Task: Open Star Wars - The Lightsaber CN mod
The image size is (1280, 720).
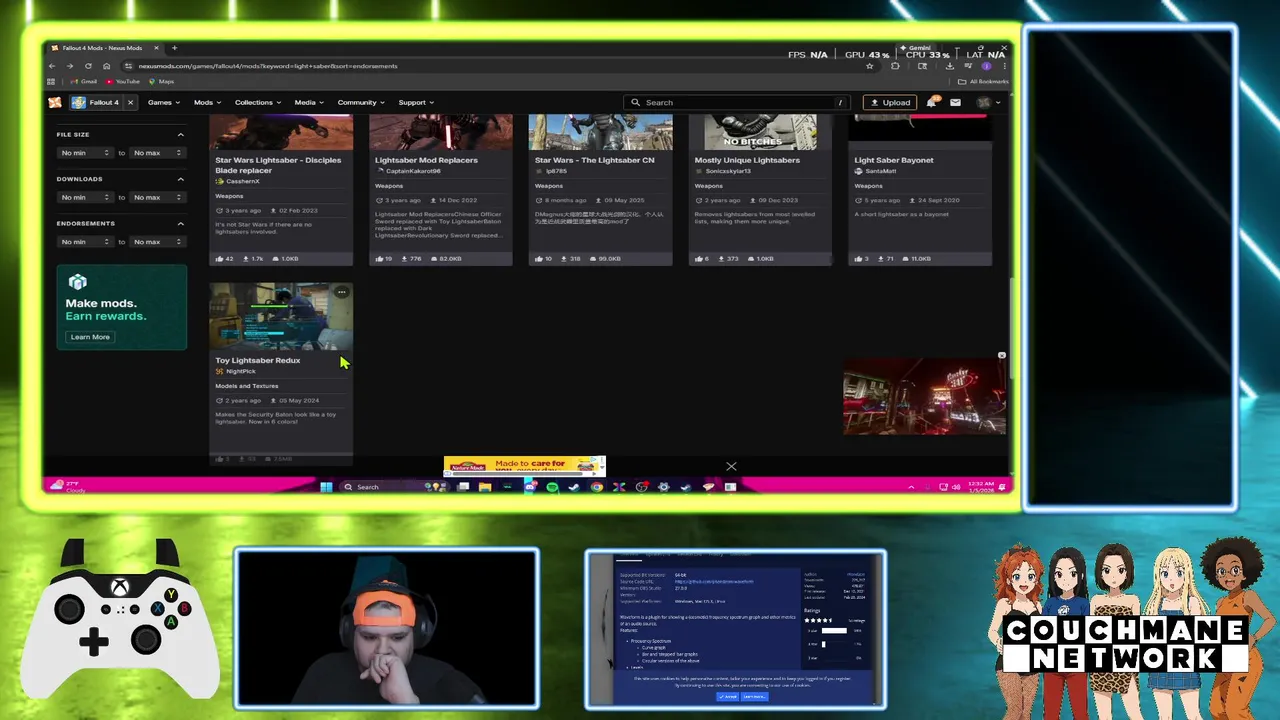Action: tap(595, 160)
